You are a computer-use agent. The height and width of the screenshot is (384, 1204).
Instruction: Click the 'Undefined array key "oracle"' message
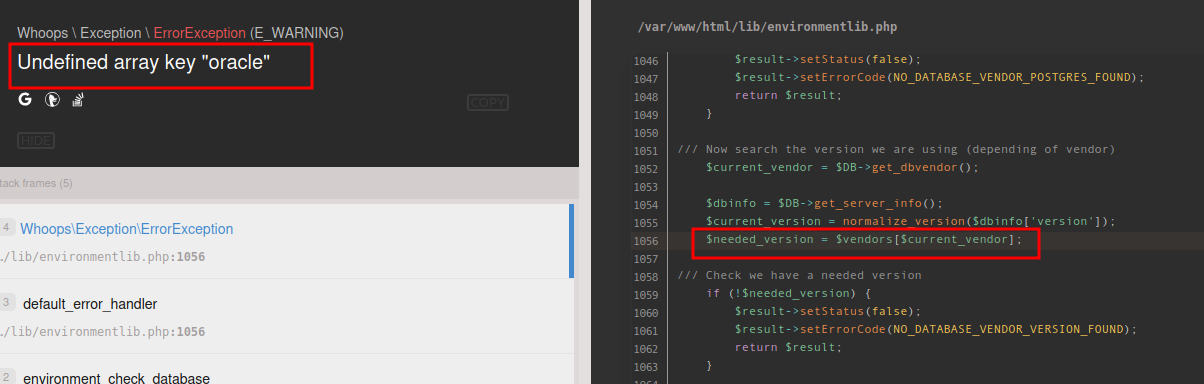pyautogui.click(x=144, y=62)
